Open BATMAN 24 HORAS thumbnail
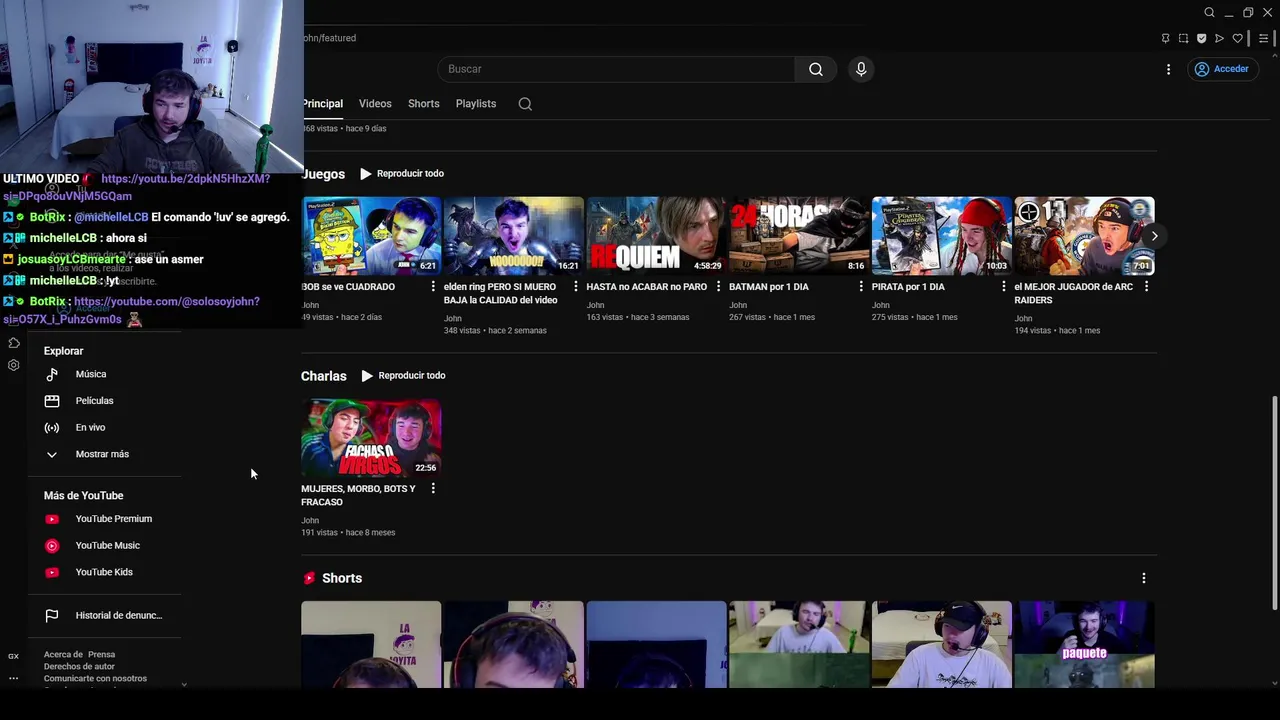This screenshot has height=720, width=1280. [x=799, y=236]
